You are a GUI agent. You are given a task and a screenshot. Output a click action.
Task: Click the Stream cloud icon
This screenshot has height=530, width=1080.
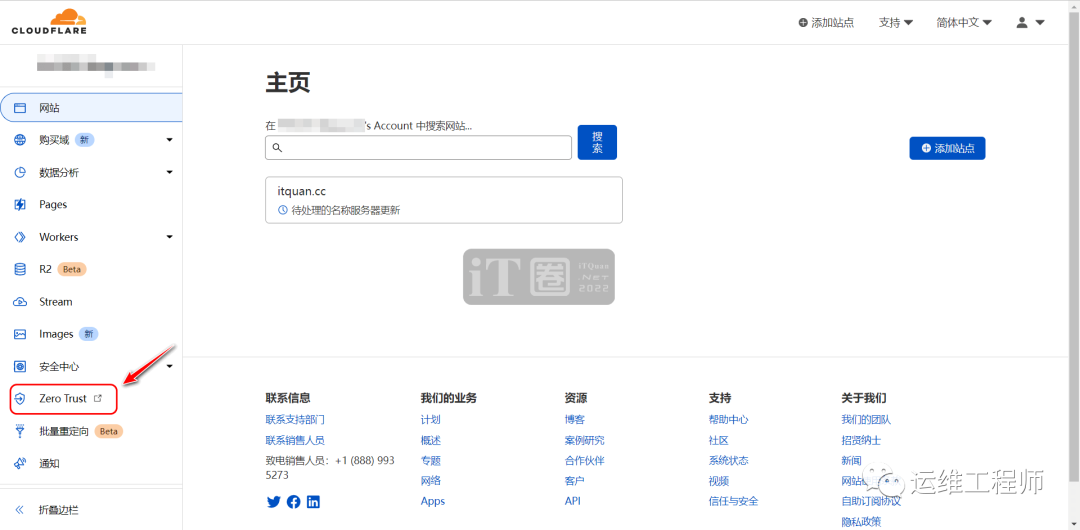point(20,302)
